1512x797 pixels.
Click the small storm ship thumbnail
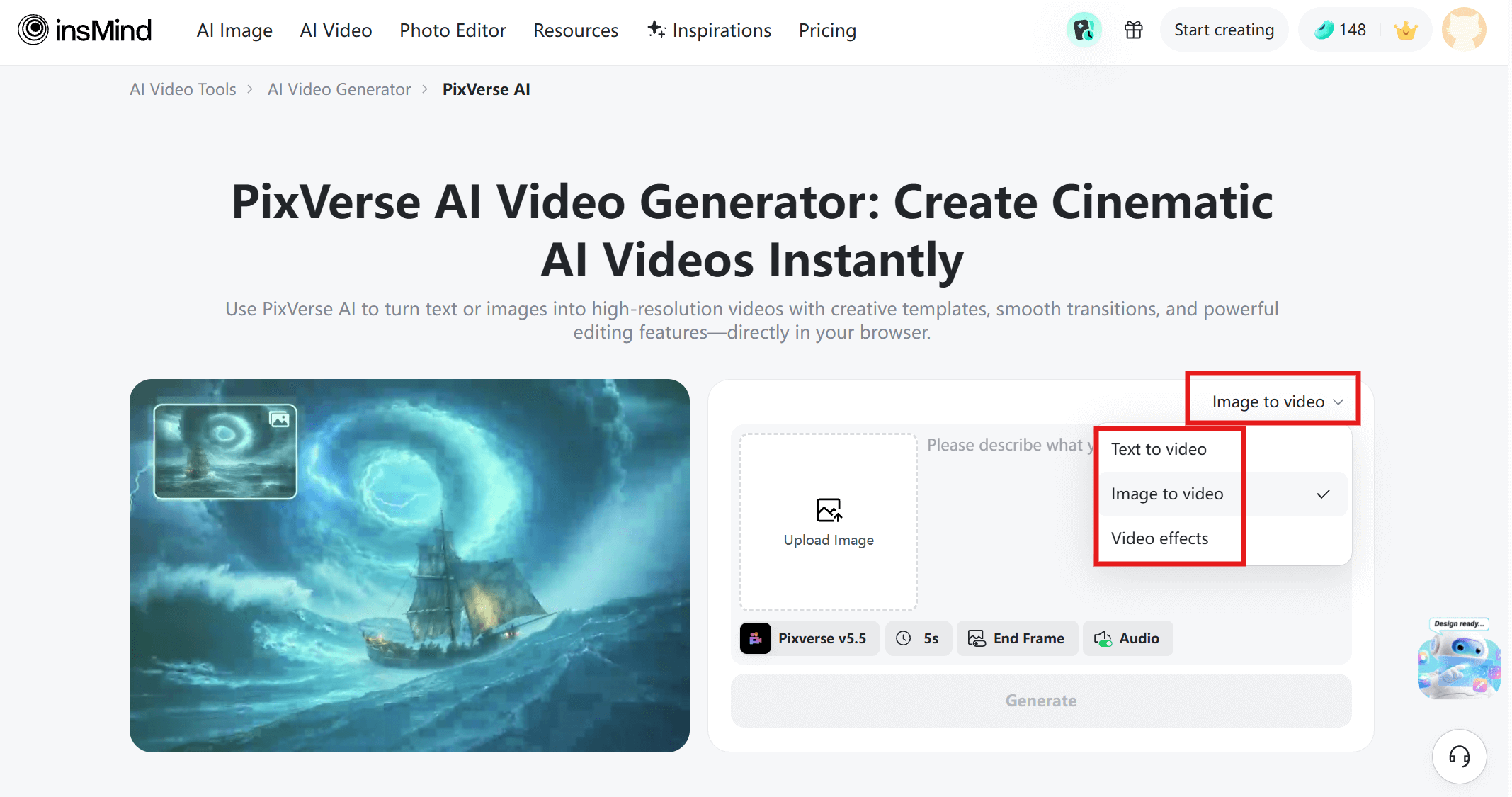(225, 451)
